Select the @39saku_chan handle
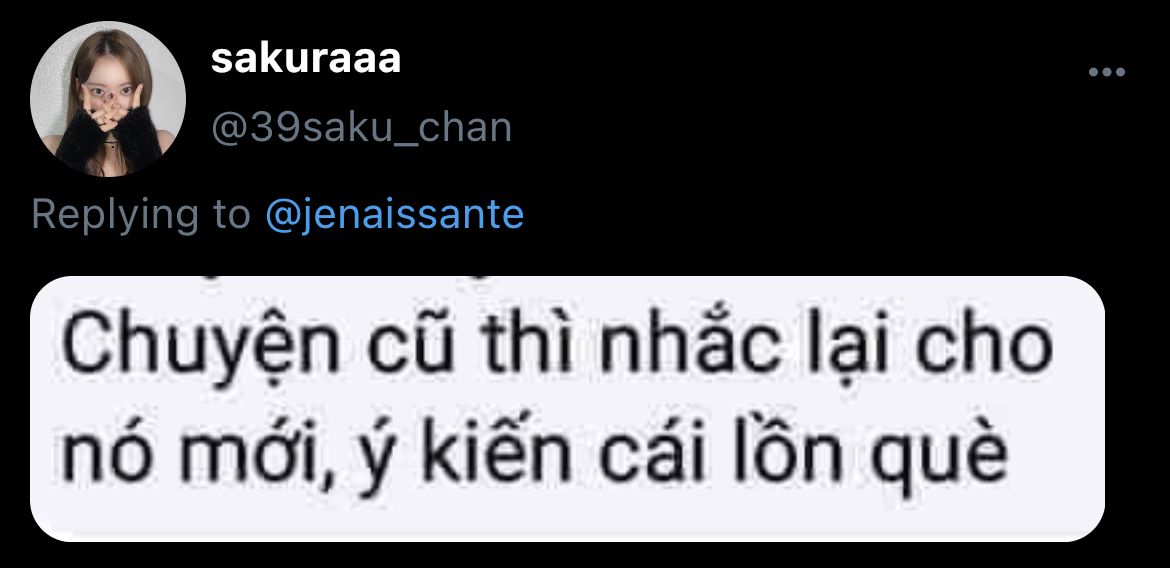The image size is (1170, 568). [x=361, y=128]
